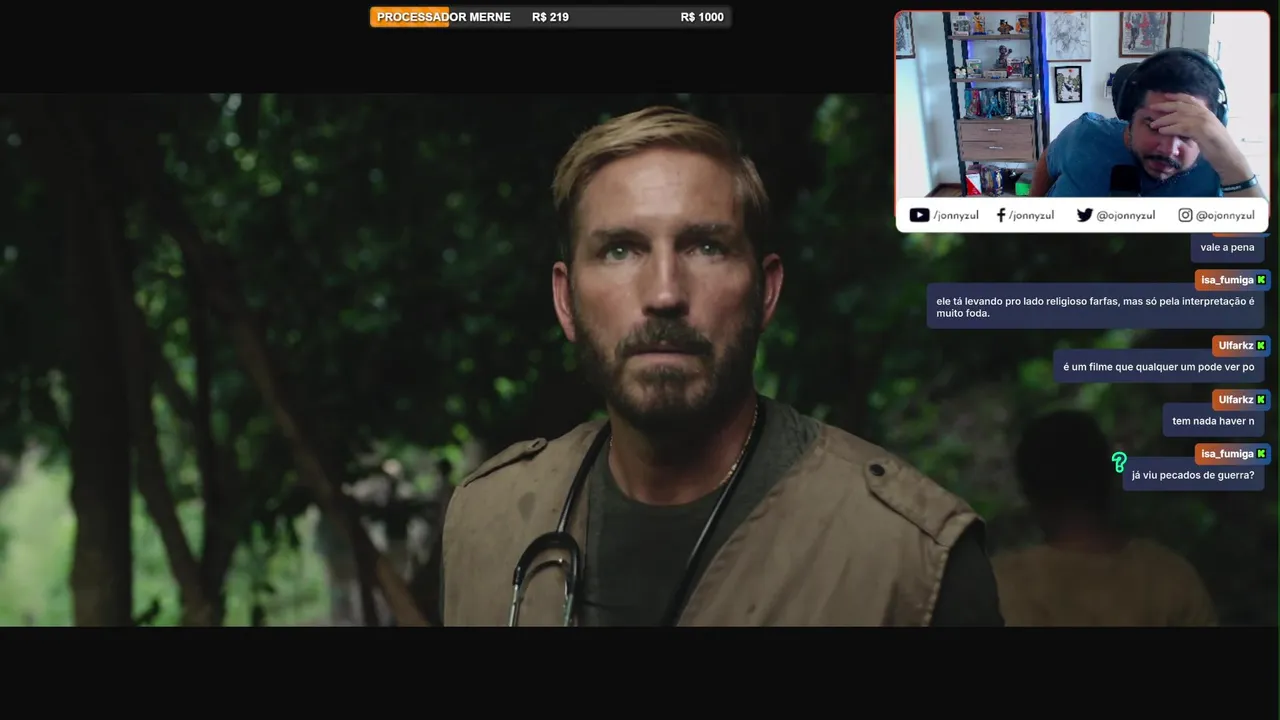Click the streamer webcam feed
This screenshot has width=1280, height=720.
[x=1082, y=104]
